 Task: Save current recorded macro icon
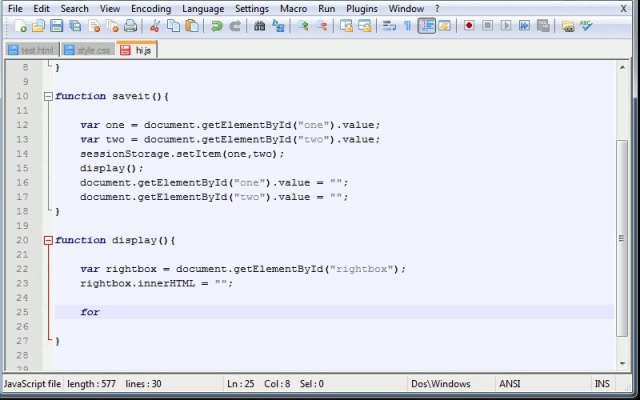point(543,26)
